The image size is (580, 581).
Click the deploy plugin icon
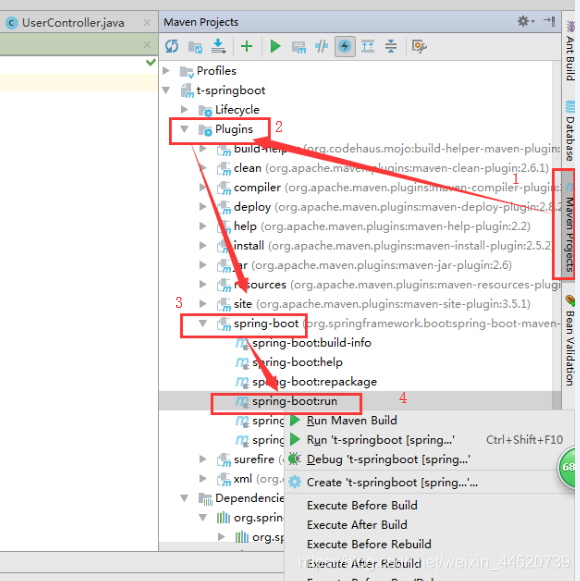(x=224, y=208)
